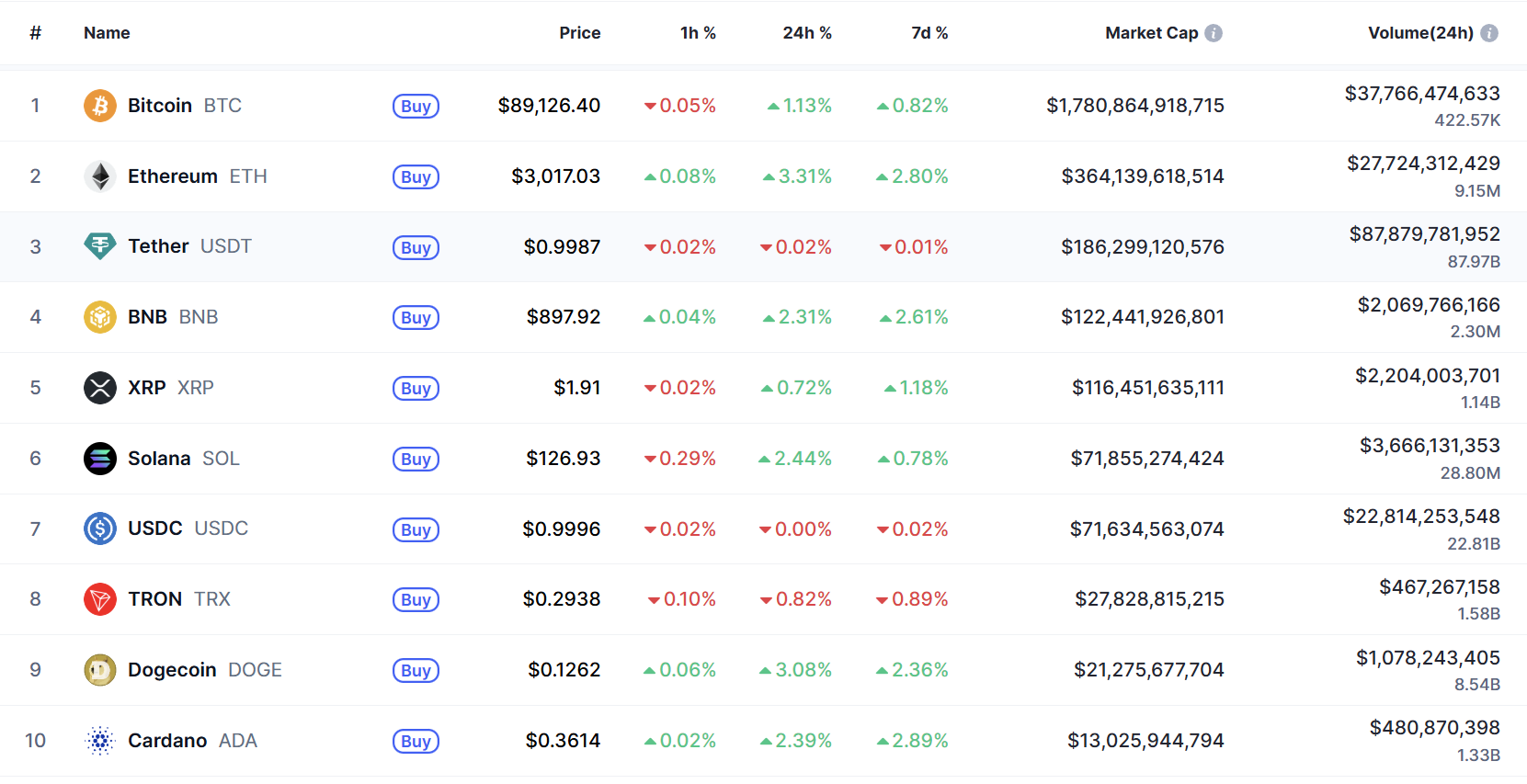Click the BNB coin logo icon

(x=99, y=317)
